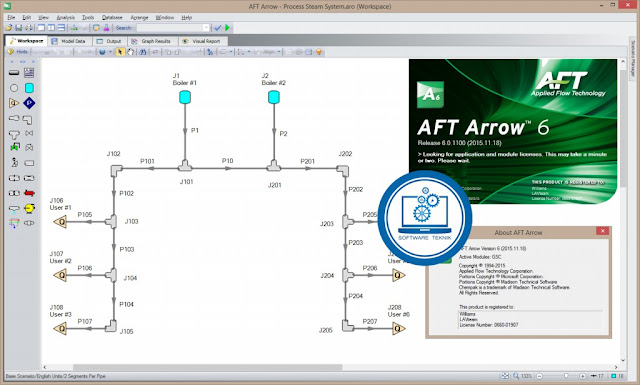Click the Print toolbar icon
Image resolution: width=640 pixels, height=385 pixels.
[x=29, y=28]
